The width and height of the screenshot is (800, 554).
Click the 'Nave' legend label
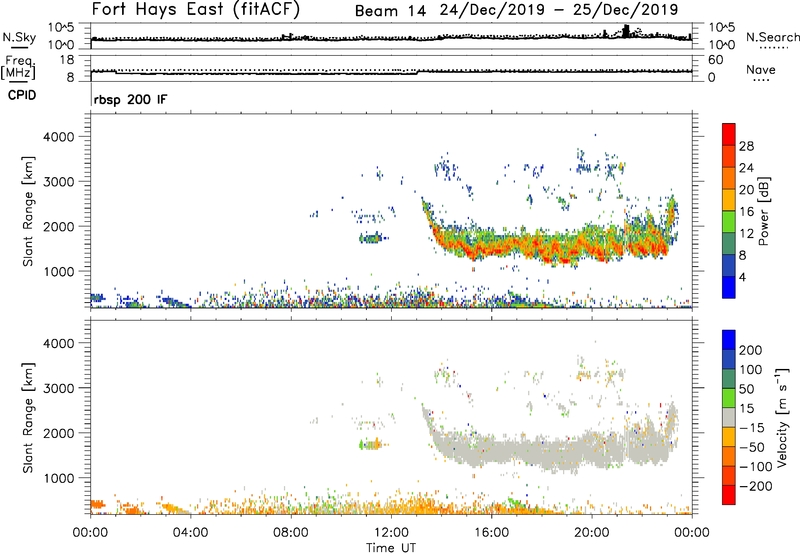760,69
